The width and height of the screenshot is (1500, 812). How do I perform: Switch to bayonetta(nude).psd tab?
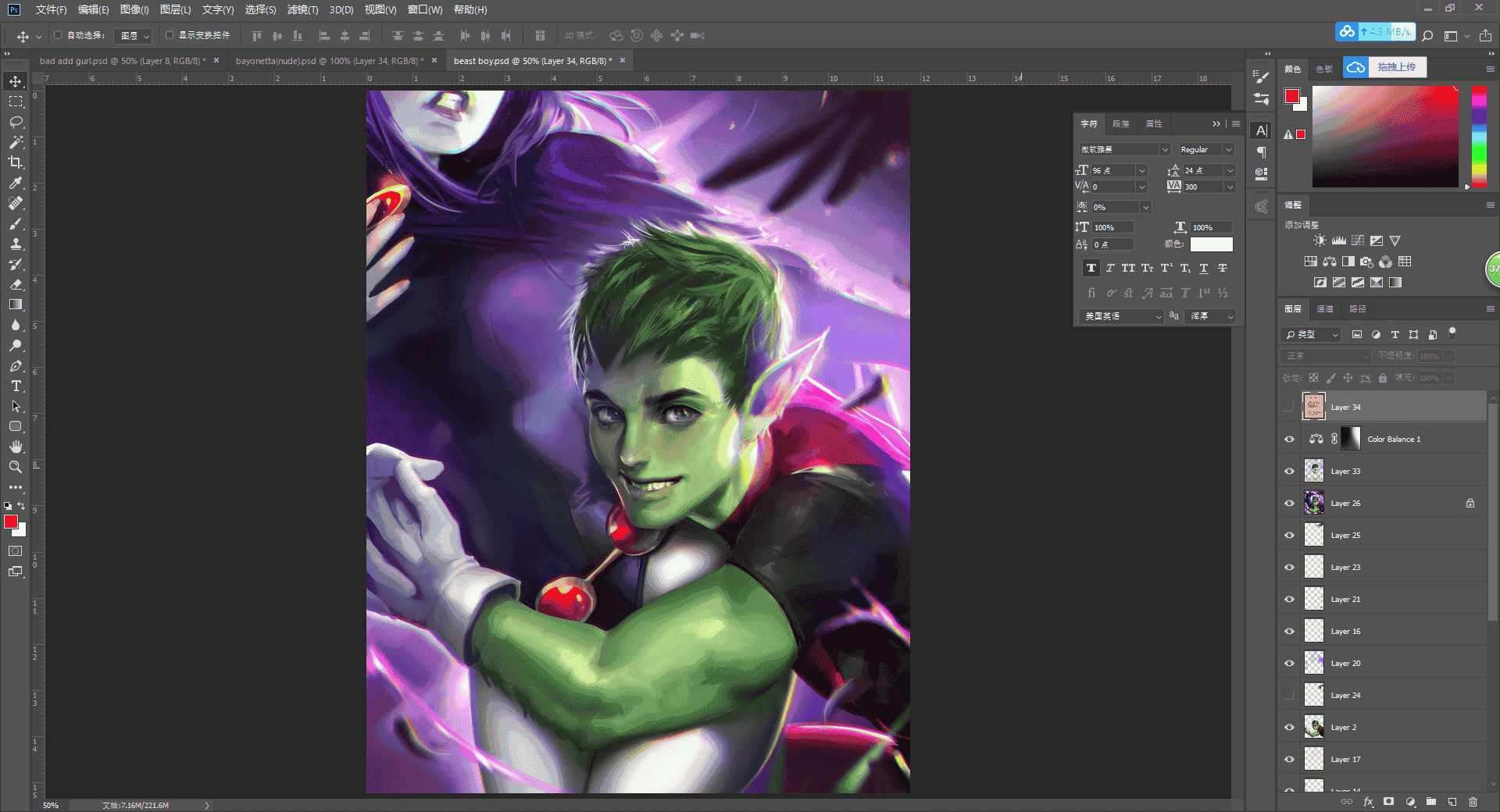click(x=330, y=61)
